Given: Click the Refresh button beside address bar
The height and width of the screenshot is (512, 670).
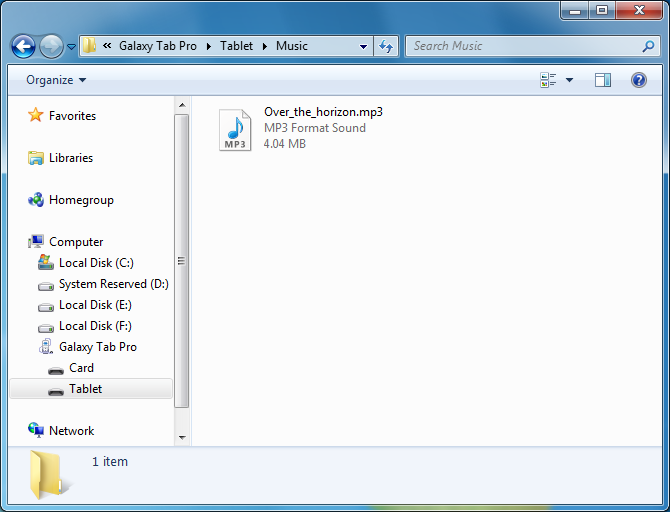Looking at the screenshot, I should click(x=386, y=46).
